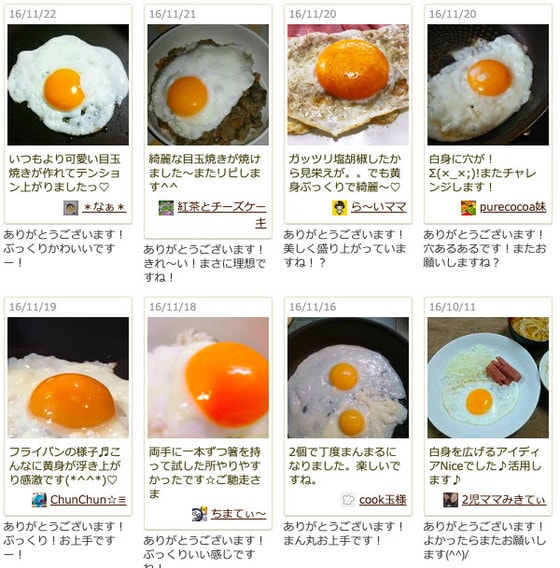Screen dimensions: 560x568
Task: Open the 16/11/20 peppered egg photo
Action: tap(348, 85)
